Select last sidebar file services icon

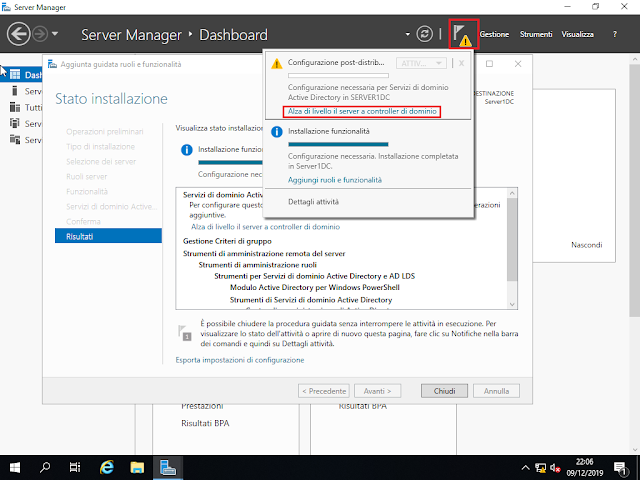click(x=15, y=140)
